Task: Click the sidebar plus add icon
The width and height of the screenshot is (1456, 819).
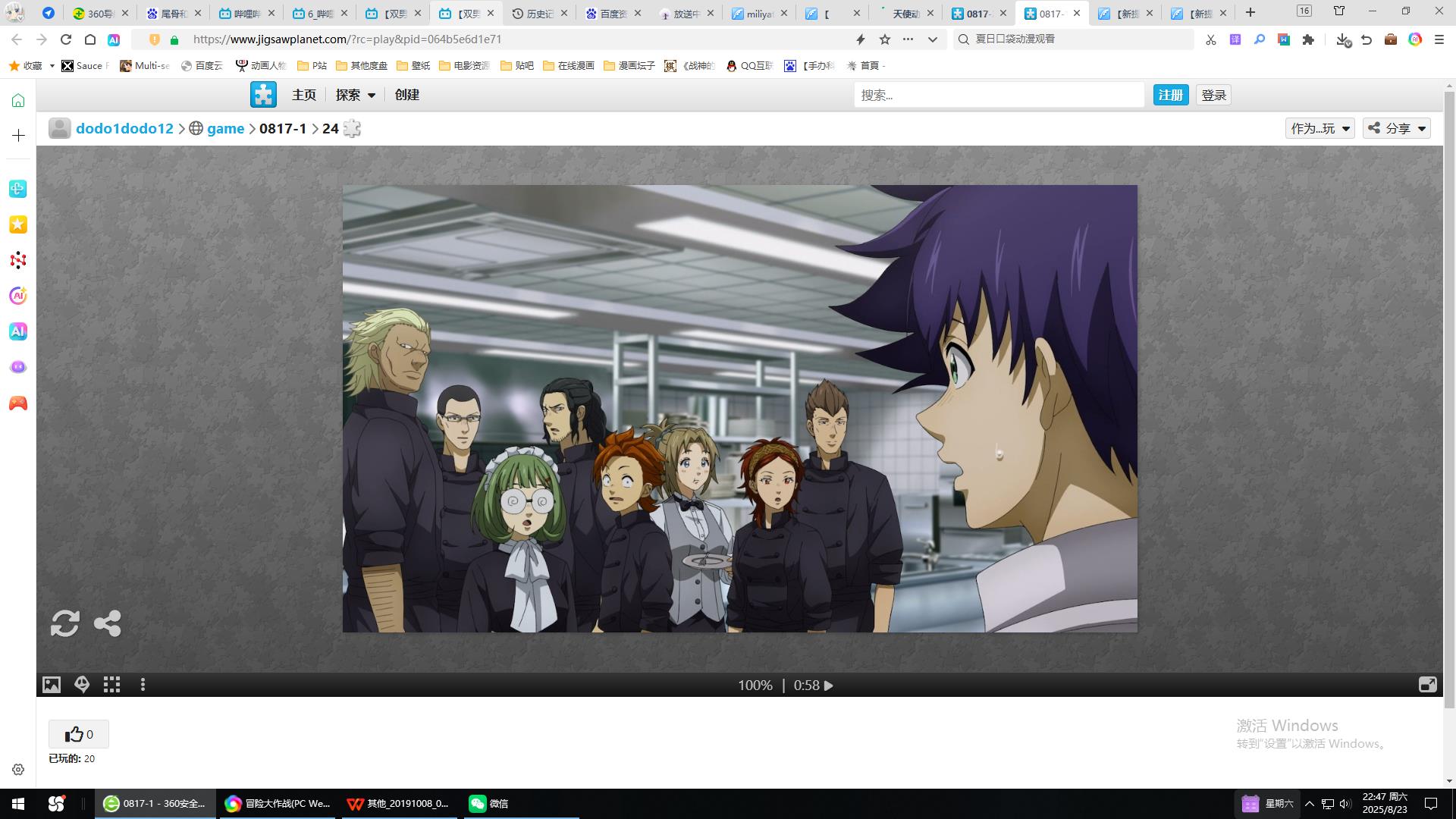Action: pyautogui.click(x=18, y=135)
